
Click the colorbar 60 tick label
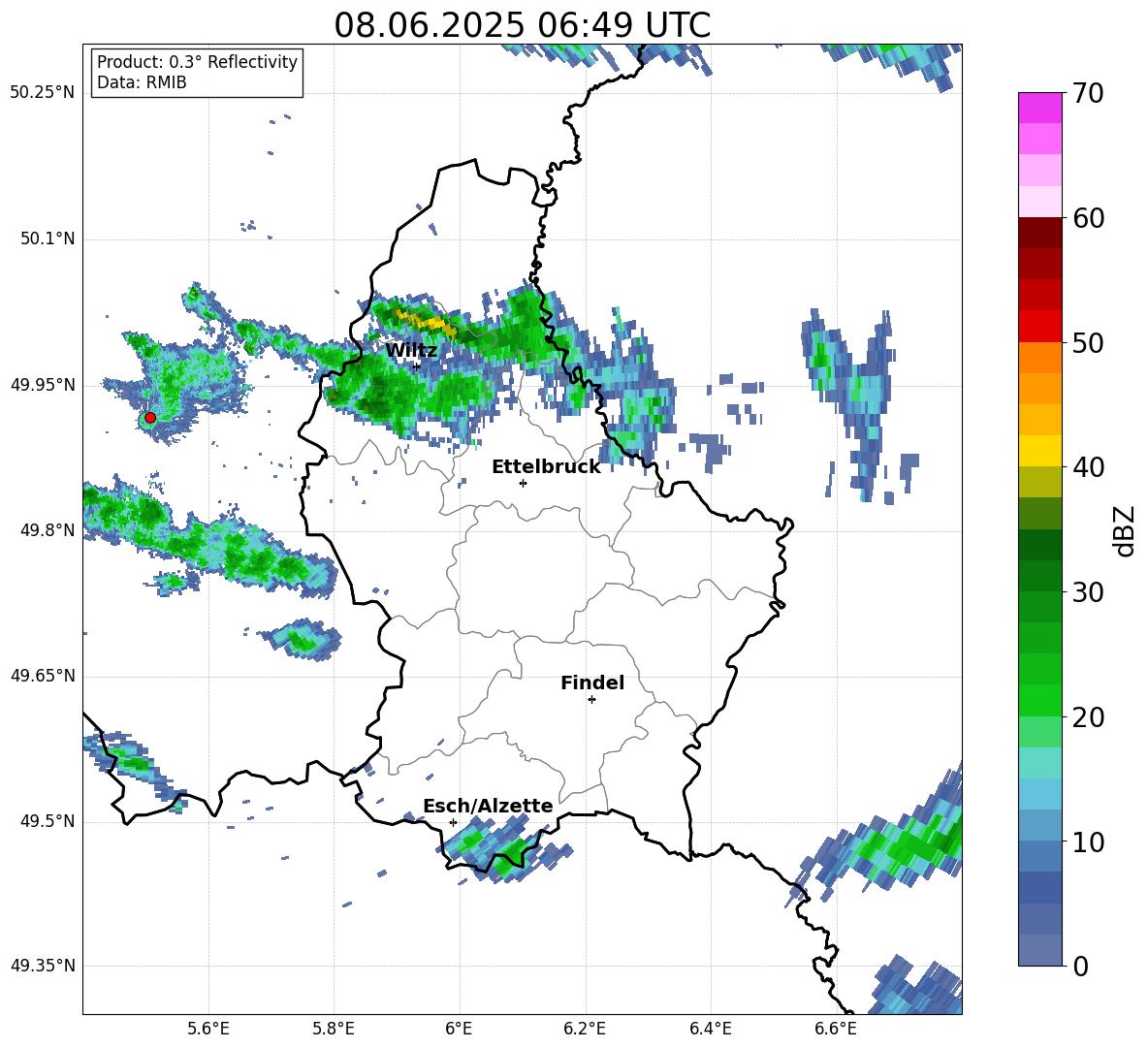[1088, 218]
